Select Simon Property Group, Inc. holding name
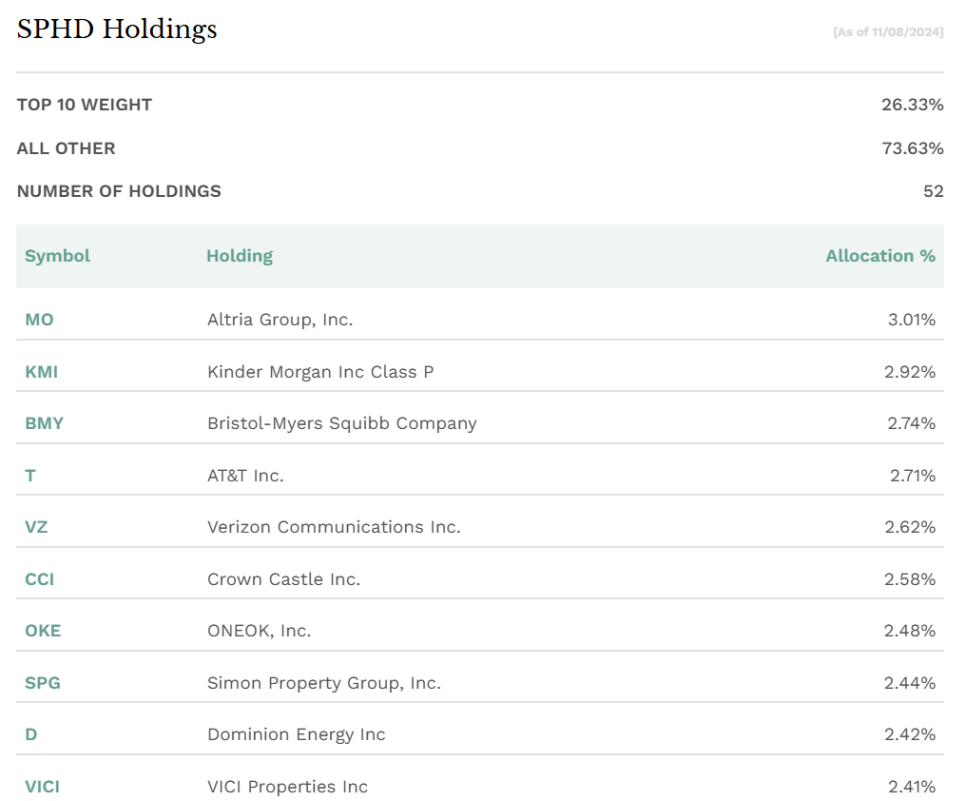The height and width of the screenshot is (801, 966). click(324, 683)
